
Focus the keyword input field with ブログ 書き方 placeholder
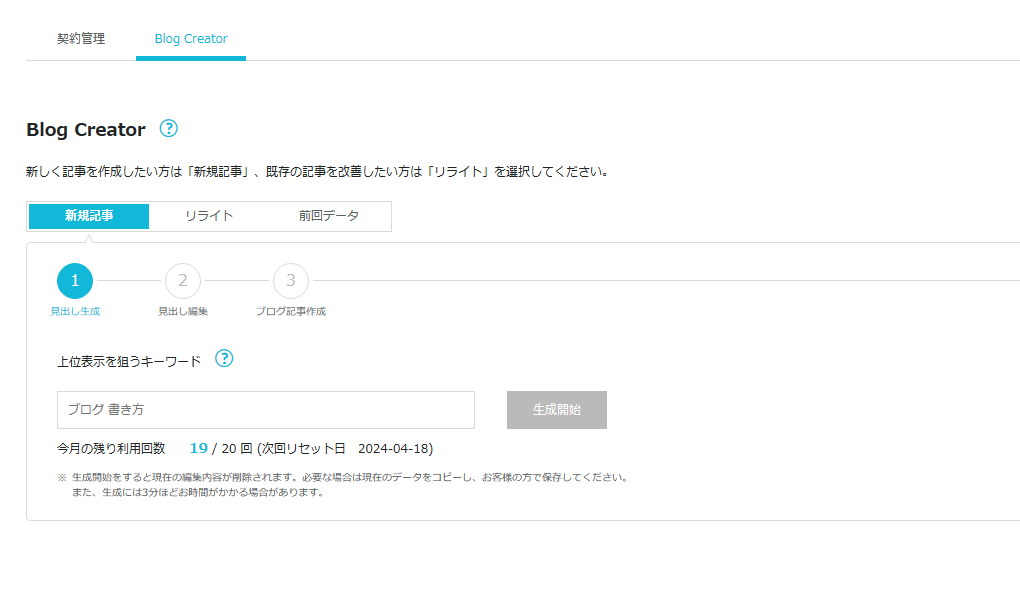tap(265, 410)
